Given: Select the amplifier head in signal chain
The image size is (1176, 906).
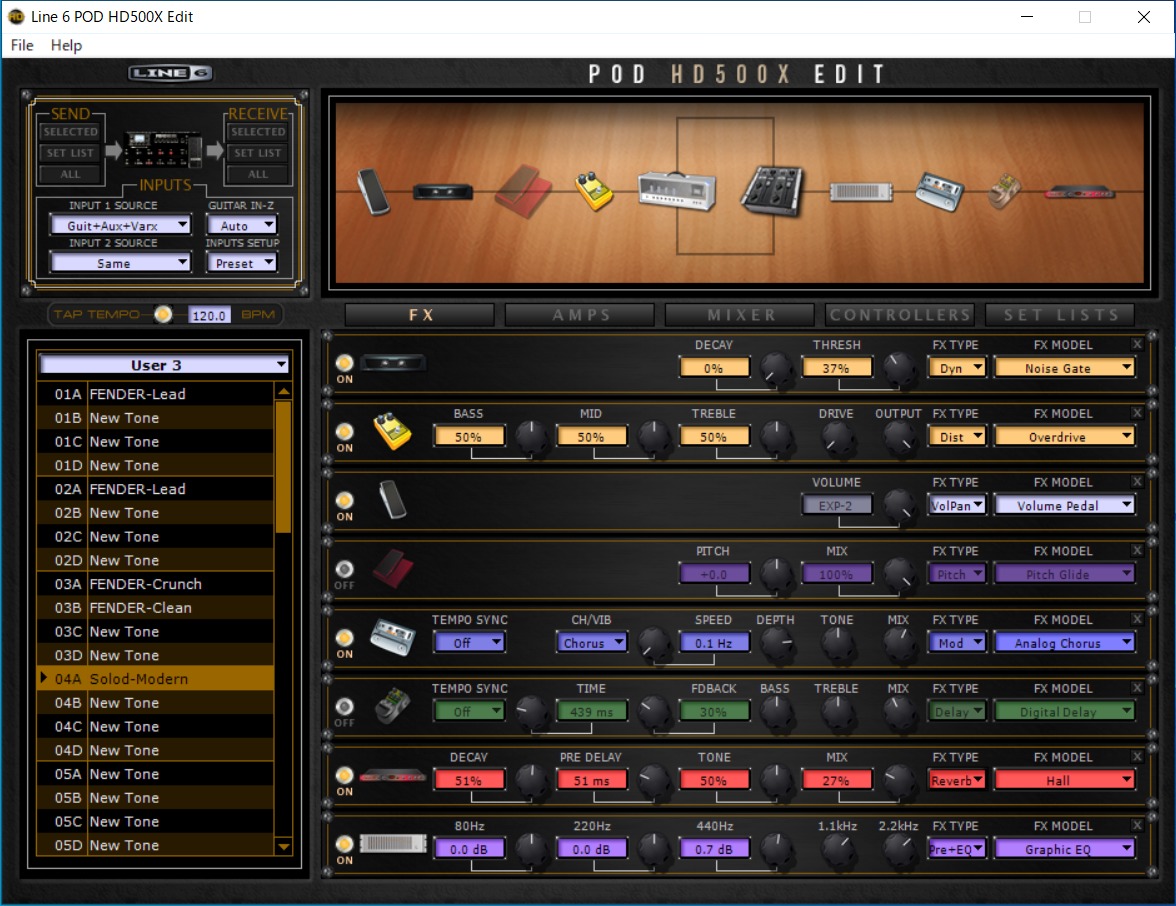Looking at the screenshot, I should (x=676, y=190).
